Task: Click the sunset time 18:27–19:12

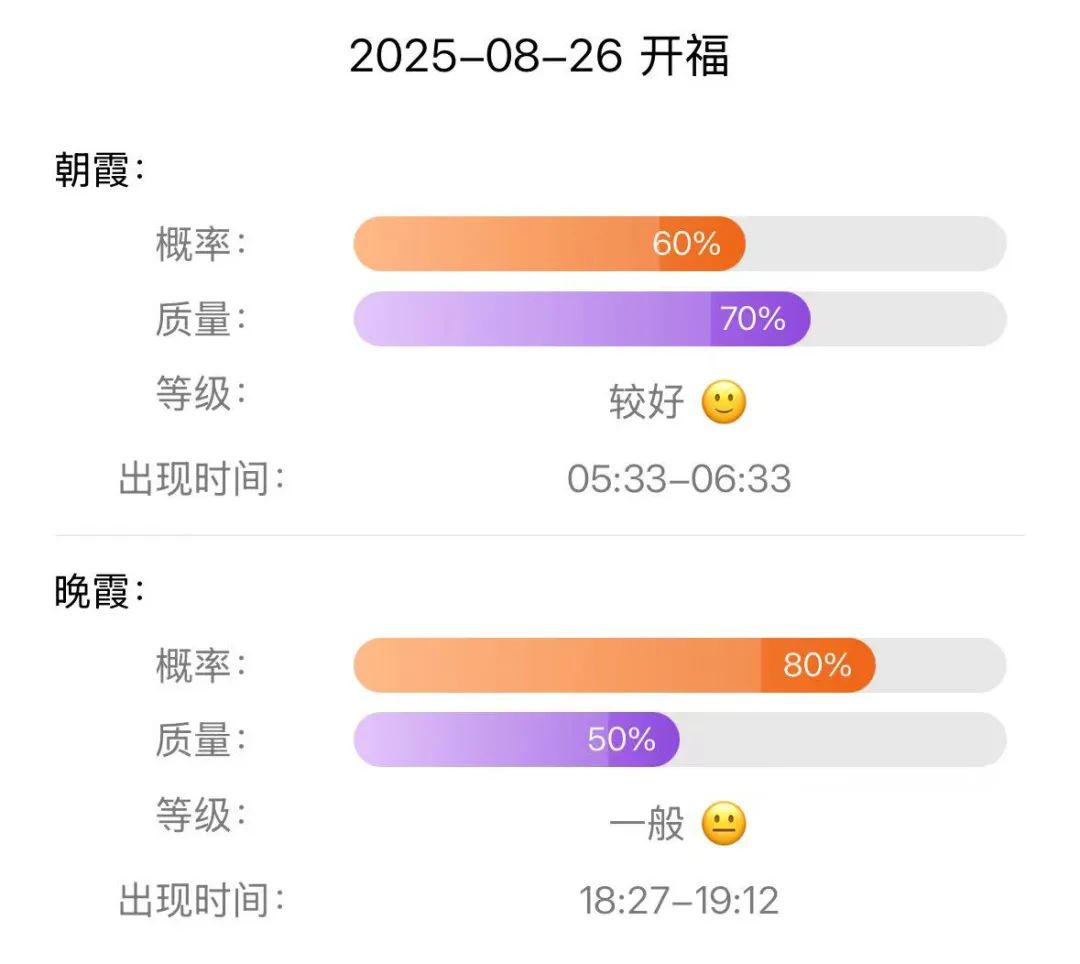Action: 678,901
